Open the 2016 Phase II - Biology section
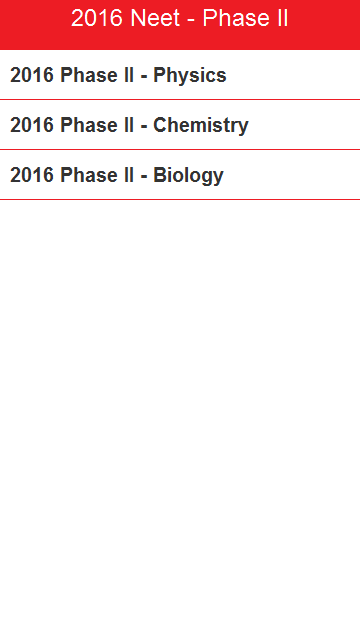This screenshot has height=640, width=360. point(180,175)
